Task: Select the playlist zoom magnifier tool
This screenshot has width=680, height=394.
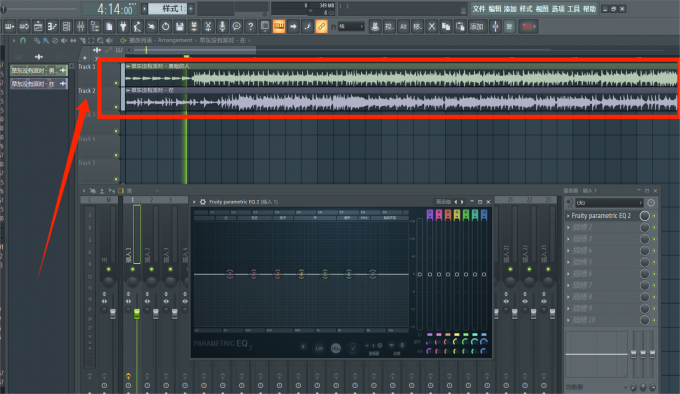Action: (100, 40)
